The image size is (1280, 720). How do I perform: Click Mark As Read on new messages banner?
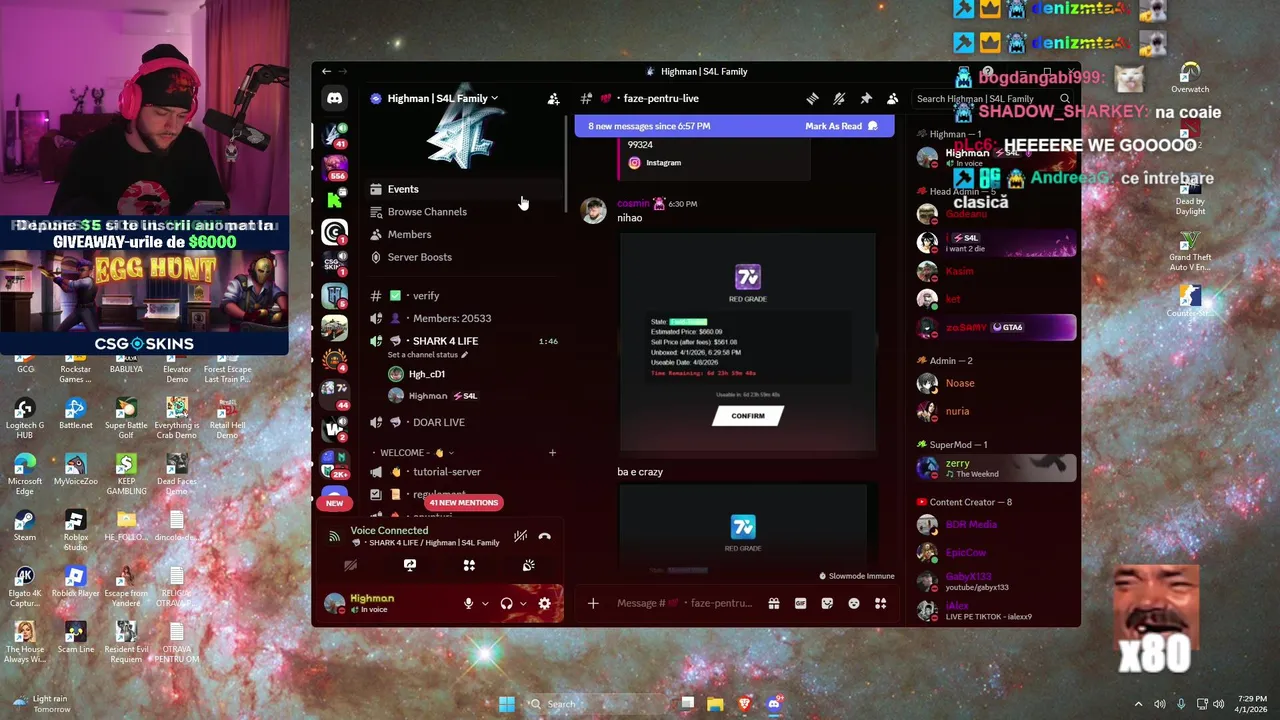[x=841, y=126]
